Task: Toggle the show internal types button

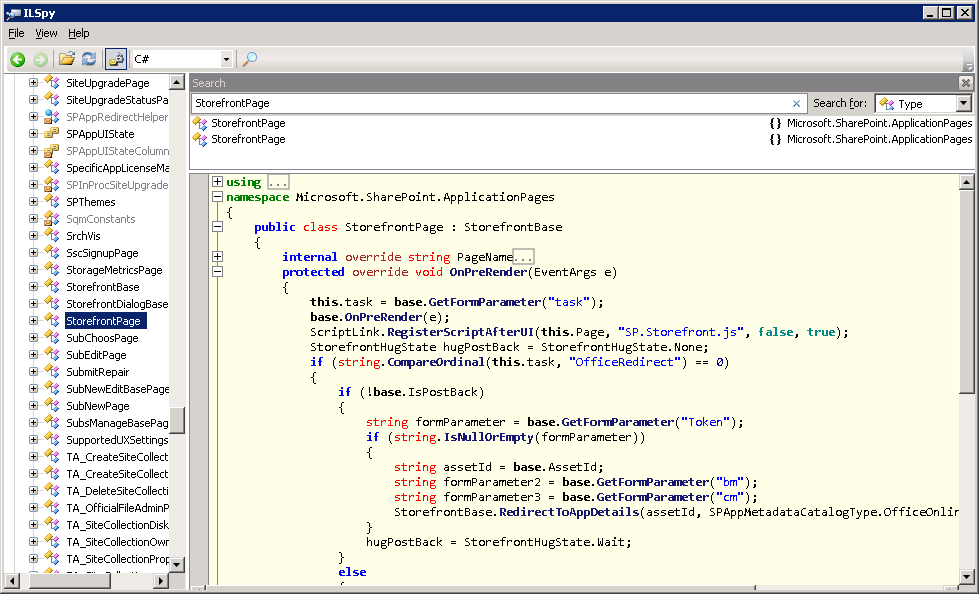Action: (x=116, y=59)
